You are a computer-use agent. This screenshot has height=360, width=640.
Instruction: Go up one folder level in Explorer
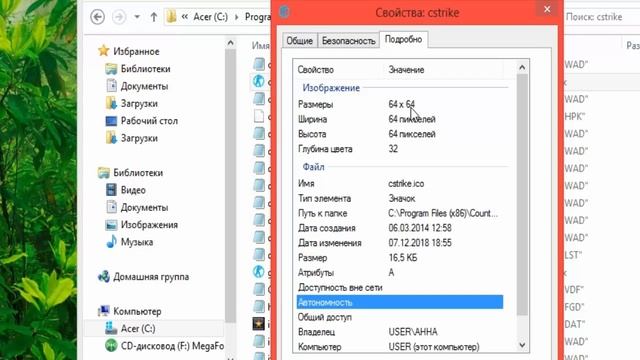(x=154, y=17)
